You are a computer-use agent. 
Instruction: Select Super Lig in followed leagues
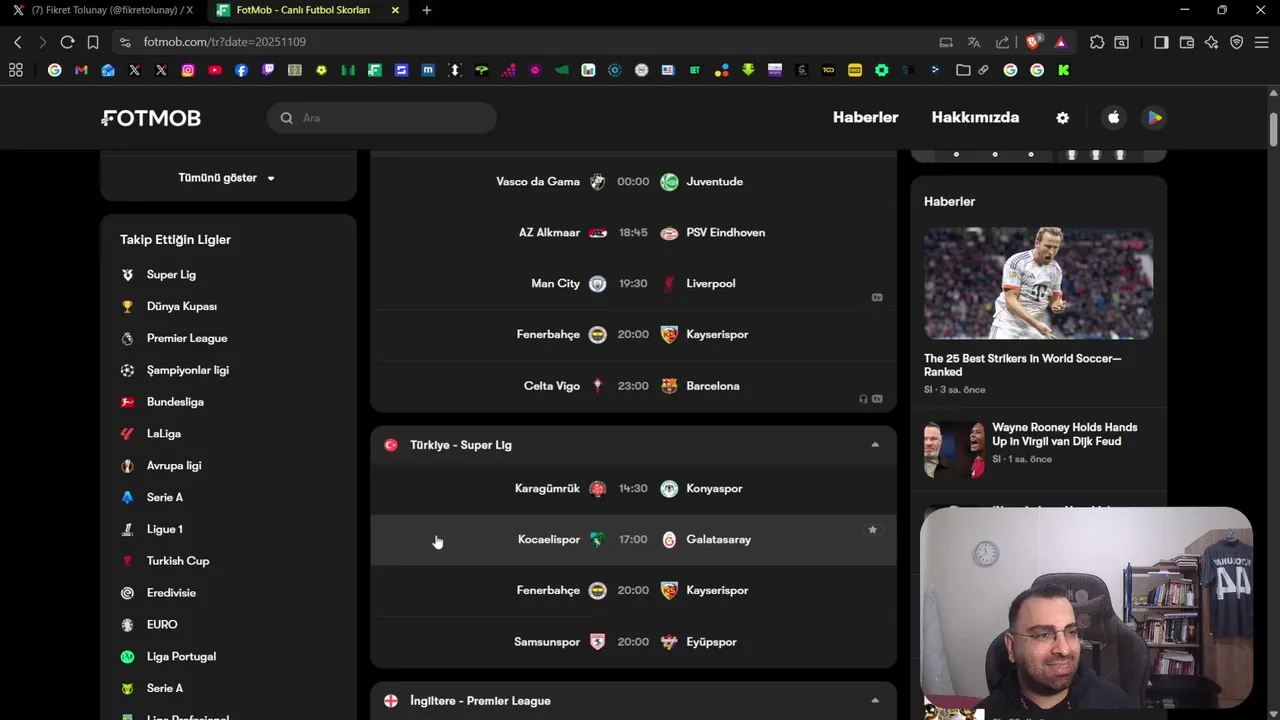[x=171, y=275]
